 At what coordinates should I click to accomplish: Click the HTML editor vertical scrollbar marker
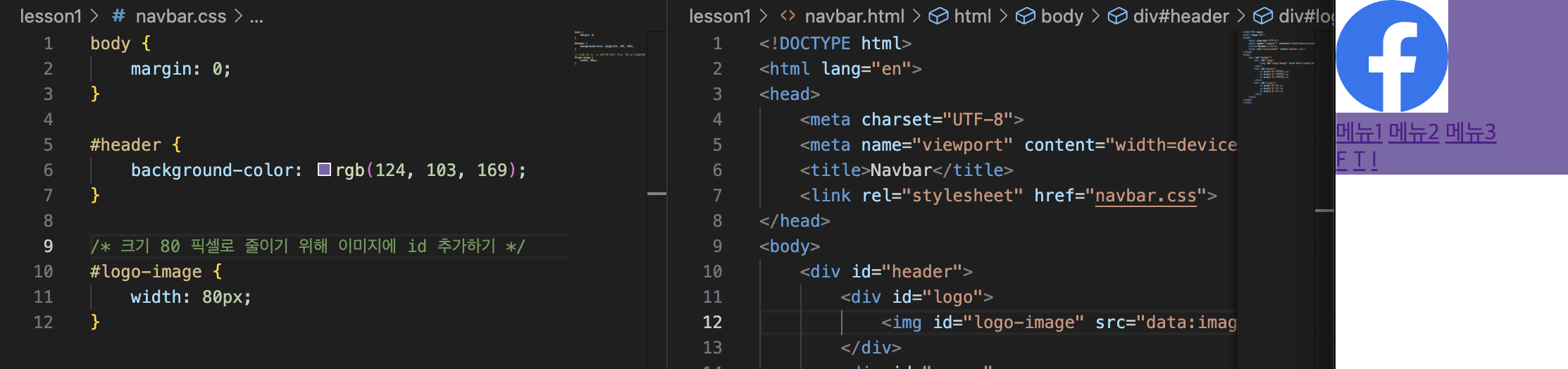[x=1324, y=210]
